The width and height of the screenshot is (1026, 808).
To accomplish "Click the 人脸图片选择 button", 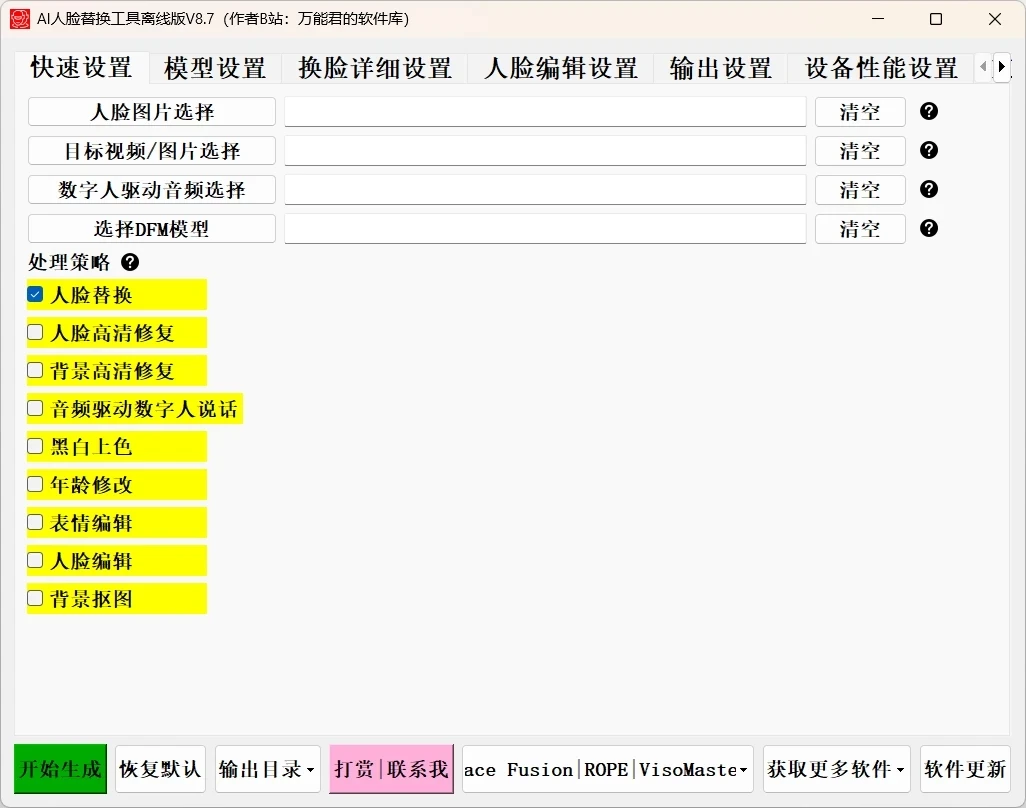I will coord(152,112).
